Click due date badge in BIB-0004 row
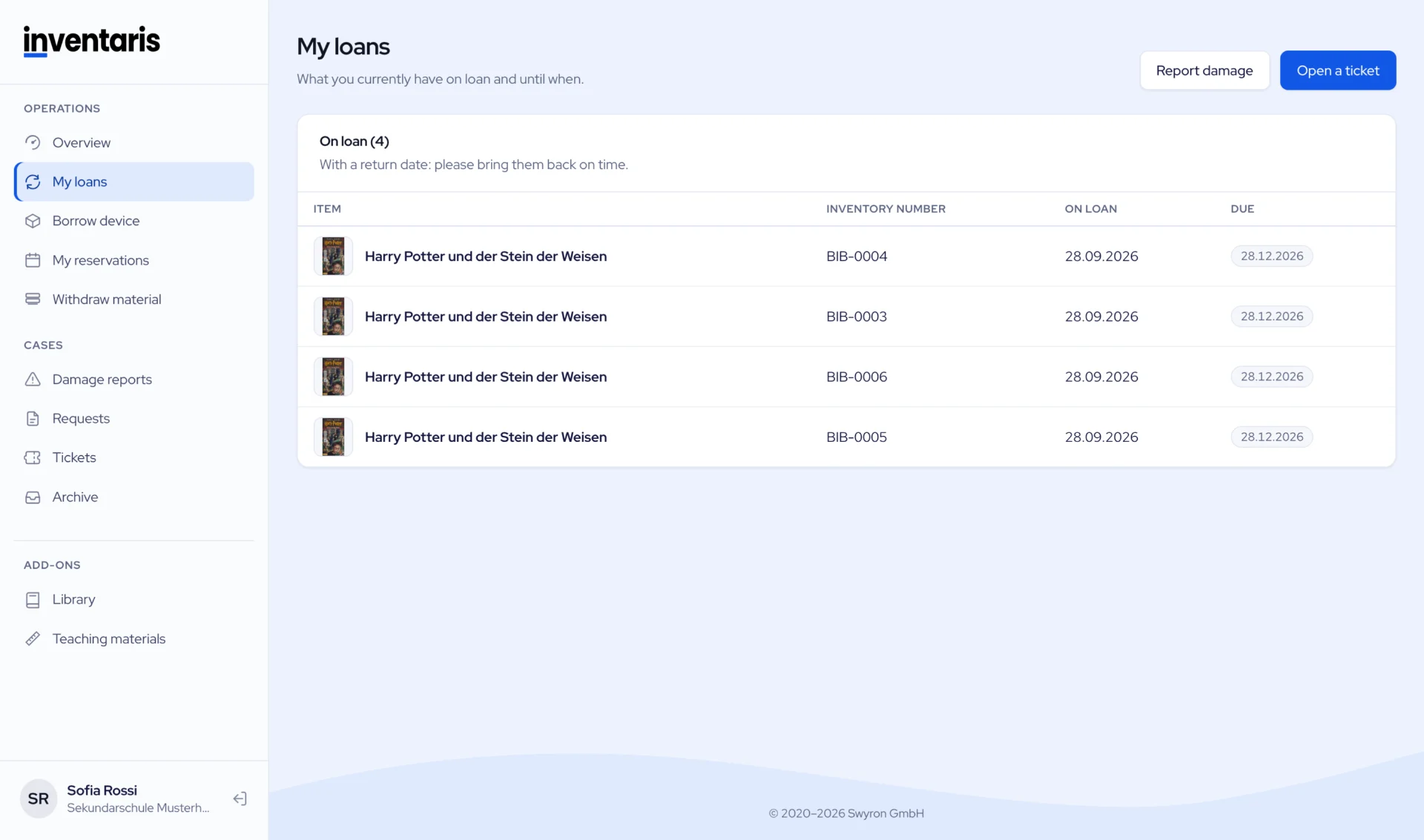Screen dimensions: 1424x840 click(1272, 256)
